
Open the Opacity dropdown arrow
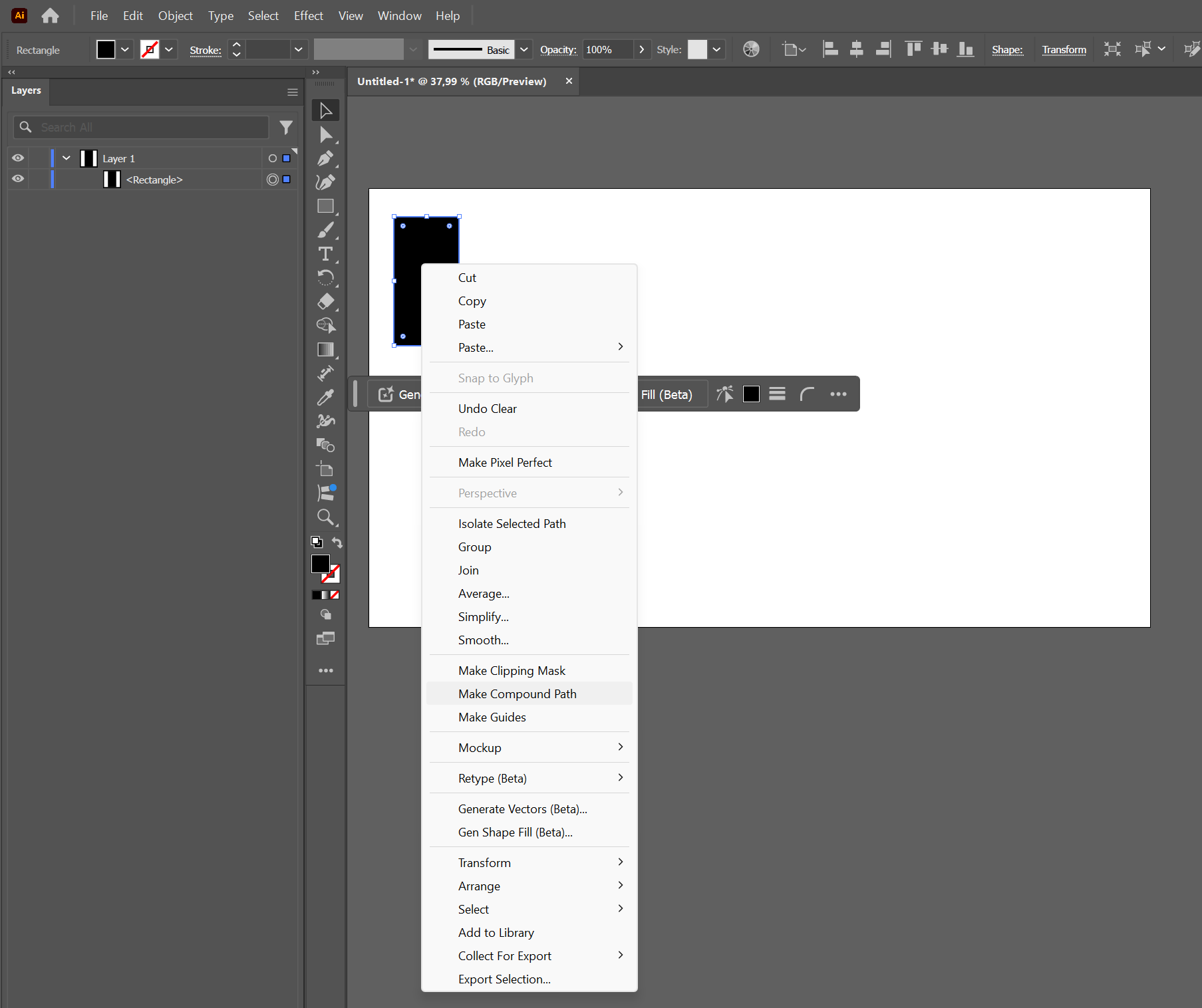click(641, 50)
